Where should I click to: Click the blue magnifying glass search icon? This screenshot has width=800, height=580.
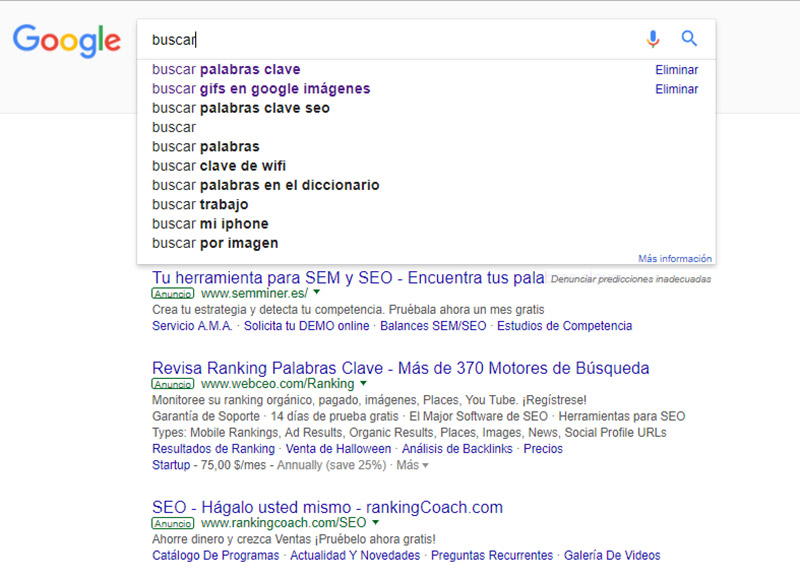point(689,38)
